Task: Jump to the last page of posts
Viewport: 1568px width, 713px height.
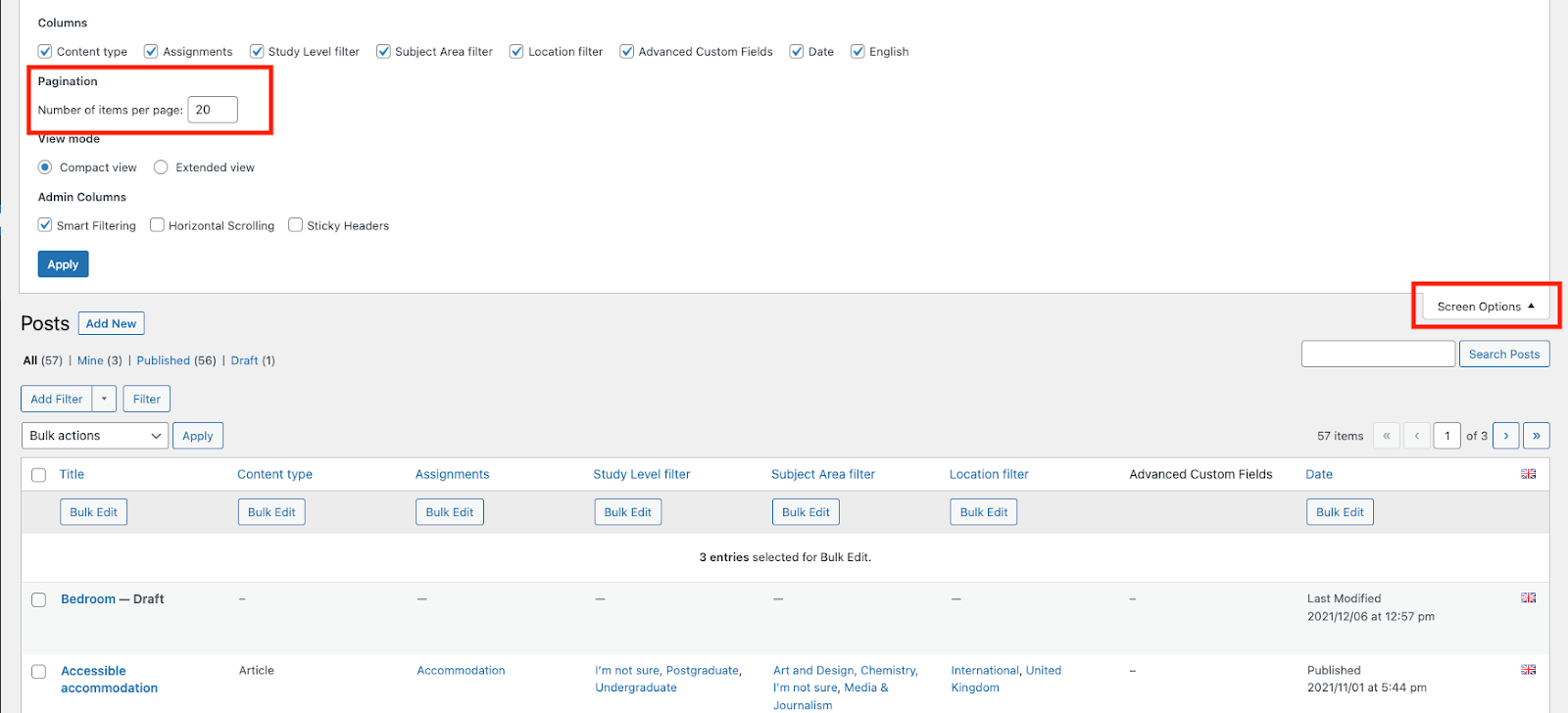Action: point(1536,436)
